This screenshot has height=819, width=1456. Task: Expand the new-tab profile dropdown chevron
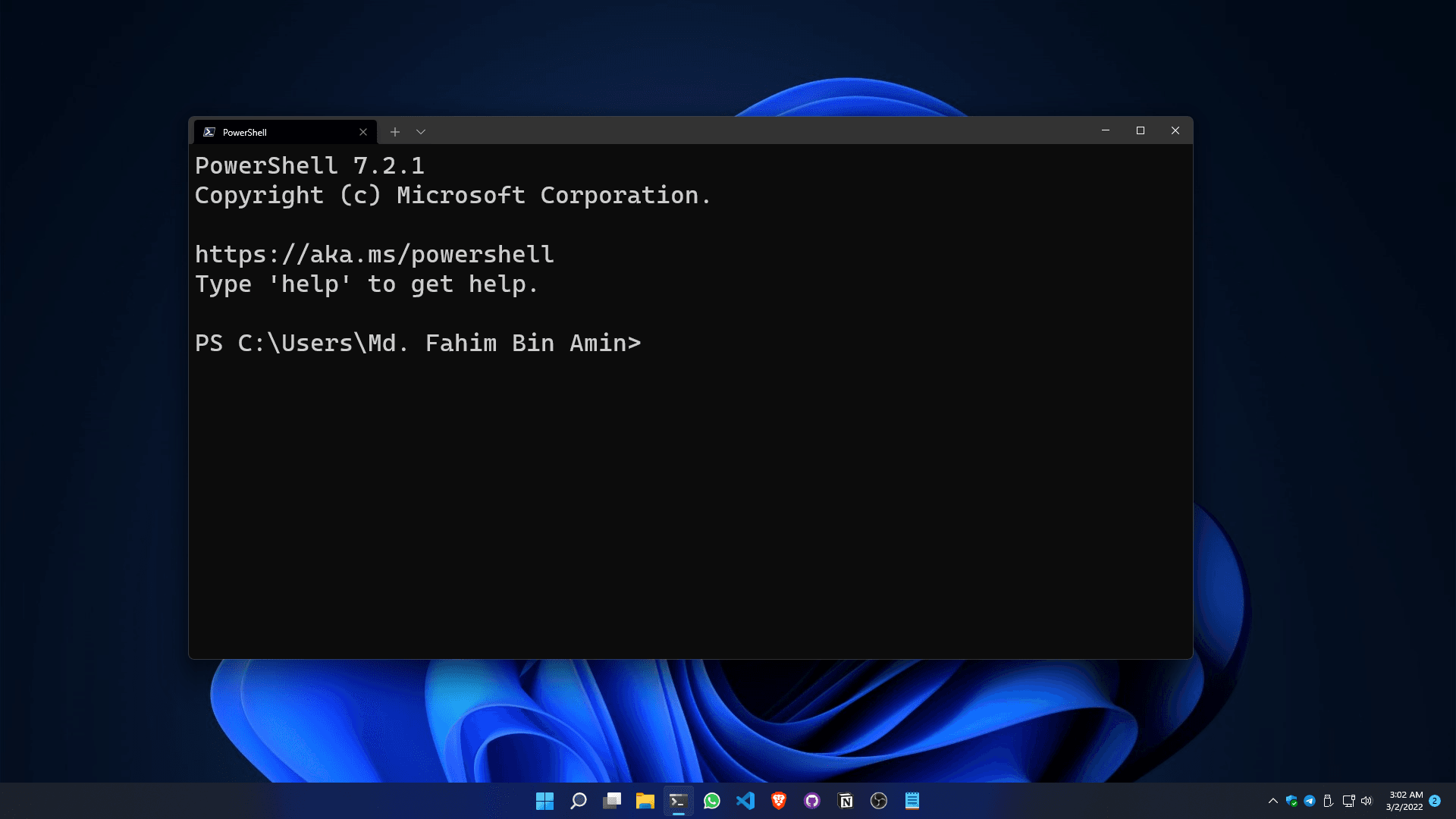click(x=421, y=132)
